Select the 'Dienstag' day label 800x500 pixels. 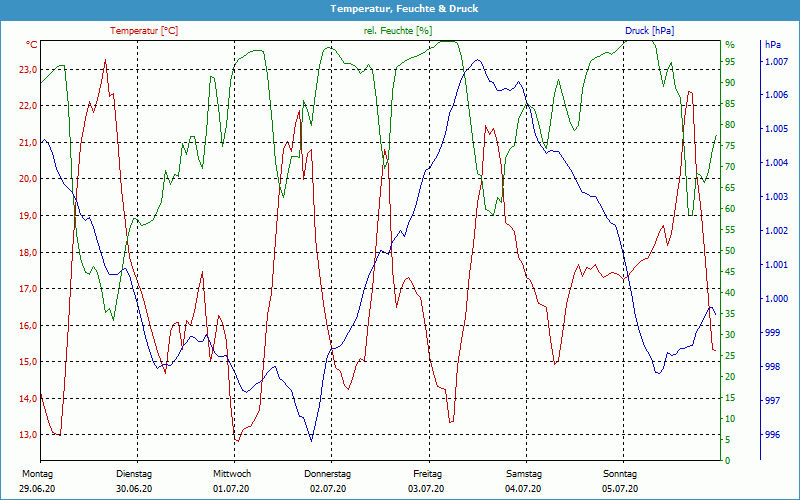pos(134,474)
